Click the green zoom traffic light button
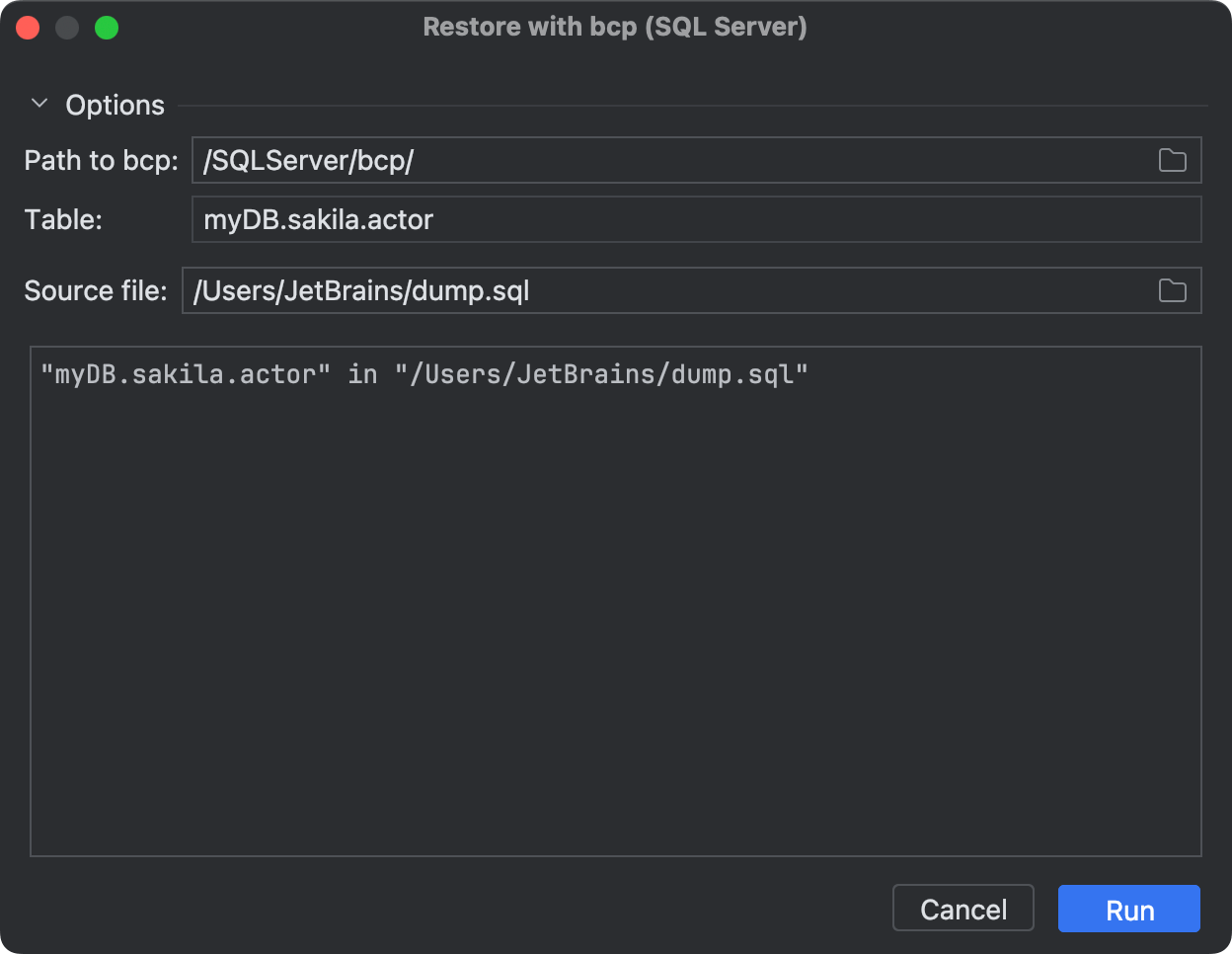The height and width of the screenshot is (954, 1232). (x=107, y=27)
